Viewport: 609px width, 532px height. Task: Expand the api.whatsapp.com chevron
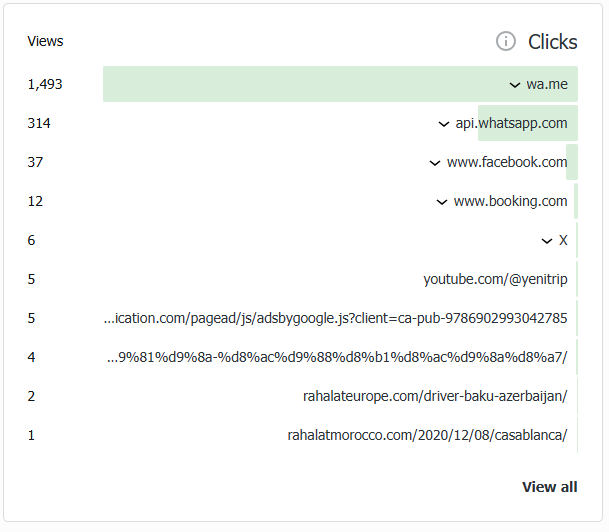[x=444, y=124]
